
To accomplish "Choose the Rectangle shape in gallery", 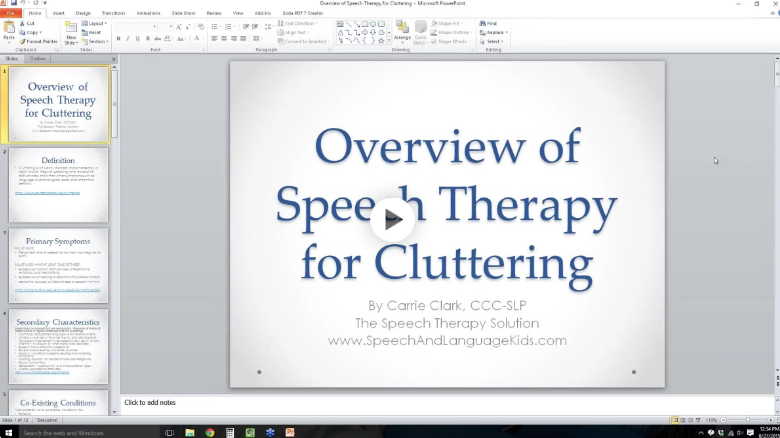I will tap(365, 24).
